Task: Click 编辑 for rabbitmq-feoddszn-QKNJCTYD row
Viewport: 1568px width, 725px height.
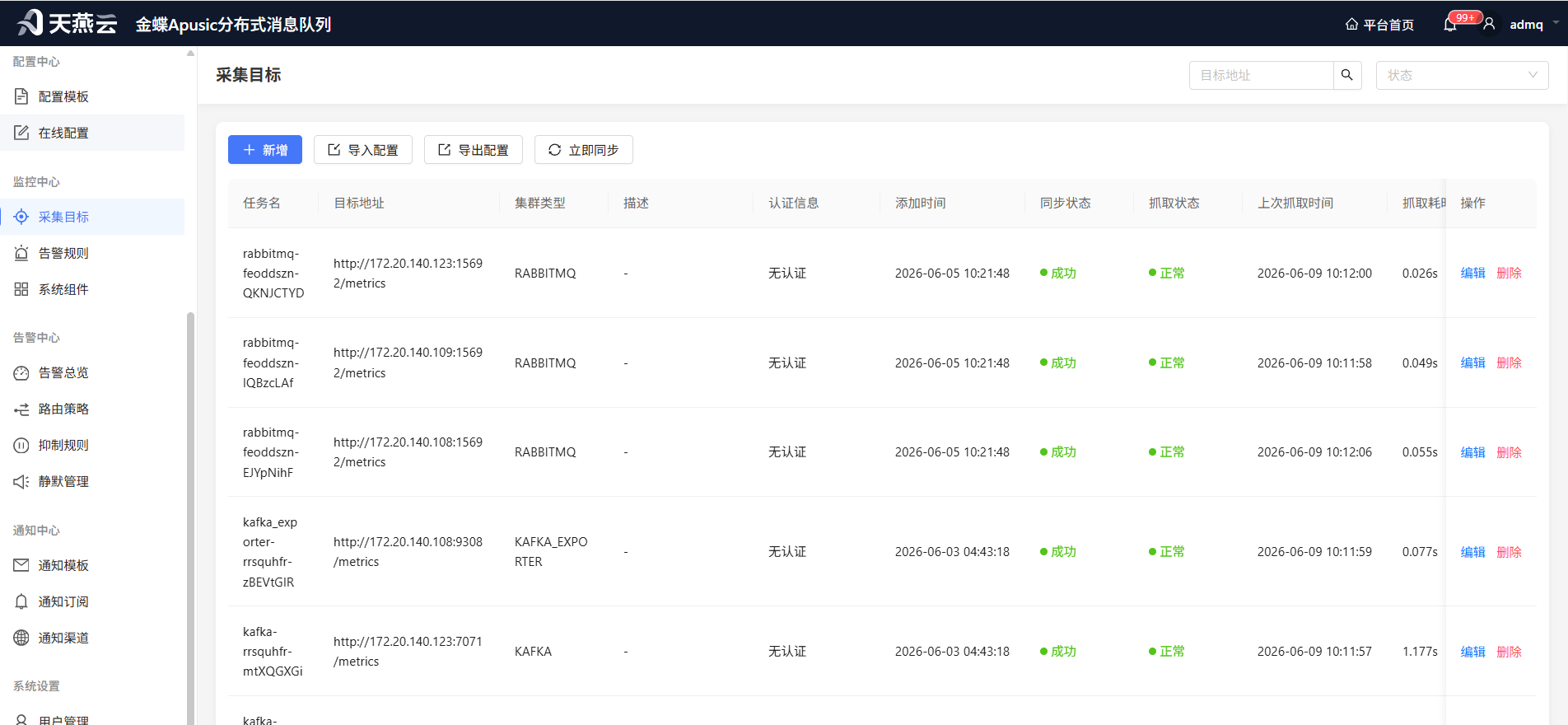Action: point(1472,273)
